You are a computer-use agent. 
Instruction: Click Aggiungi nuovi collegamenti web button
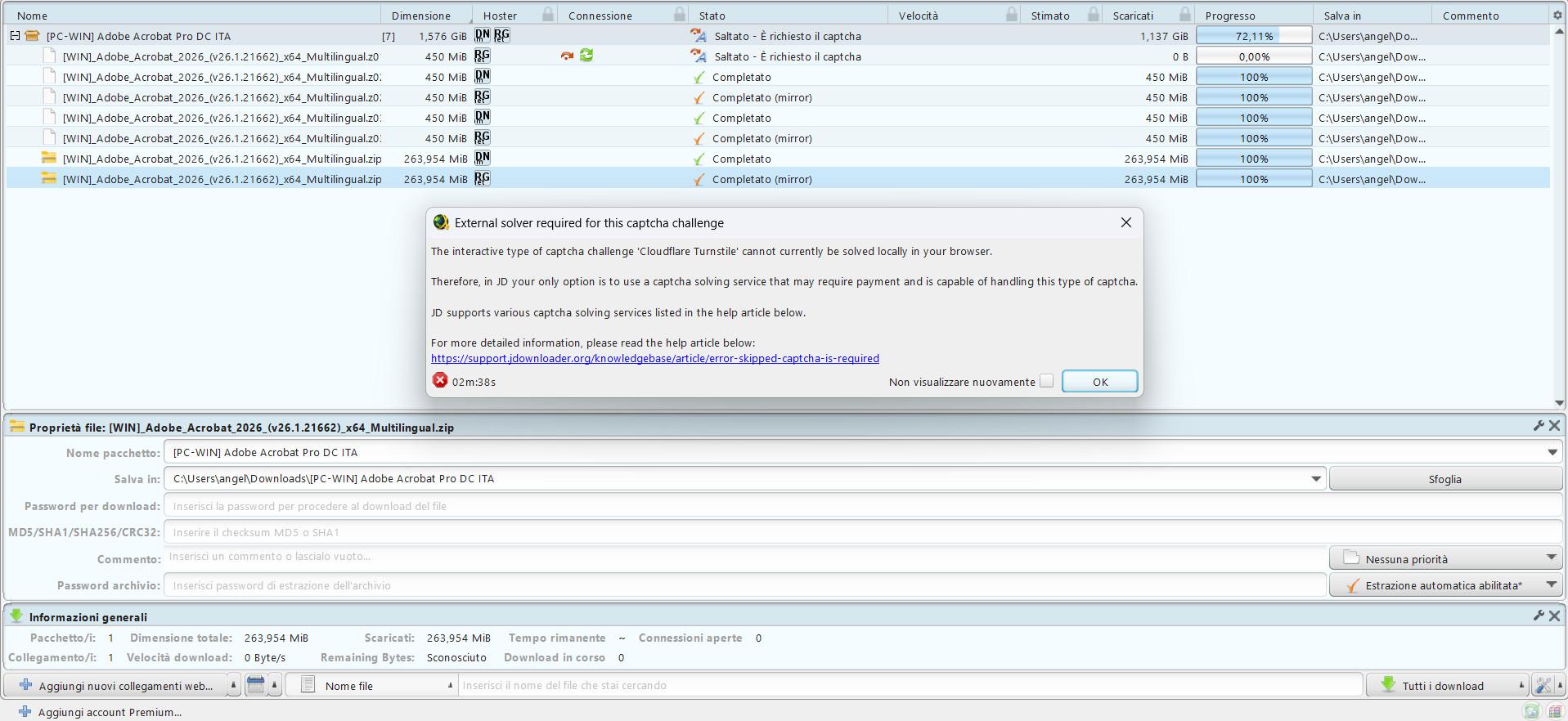(116, 685)
